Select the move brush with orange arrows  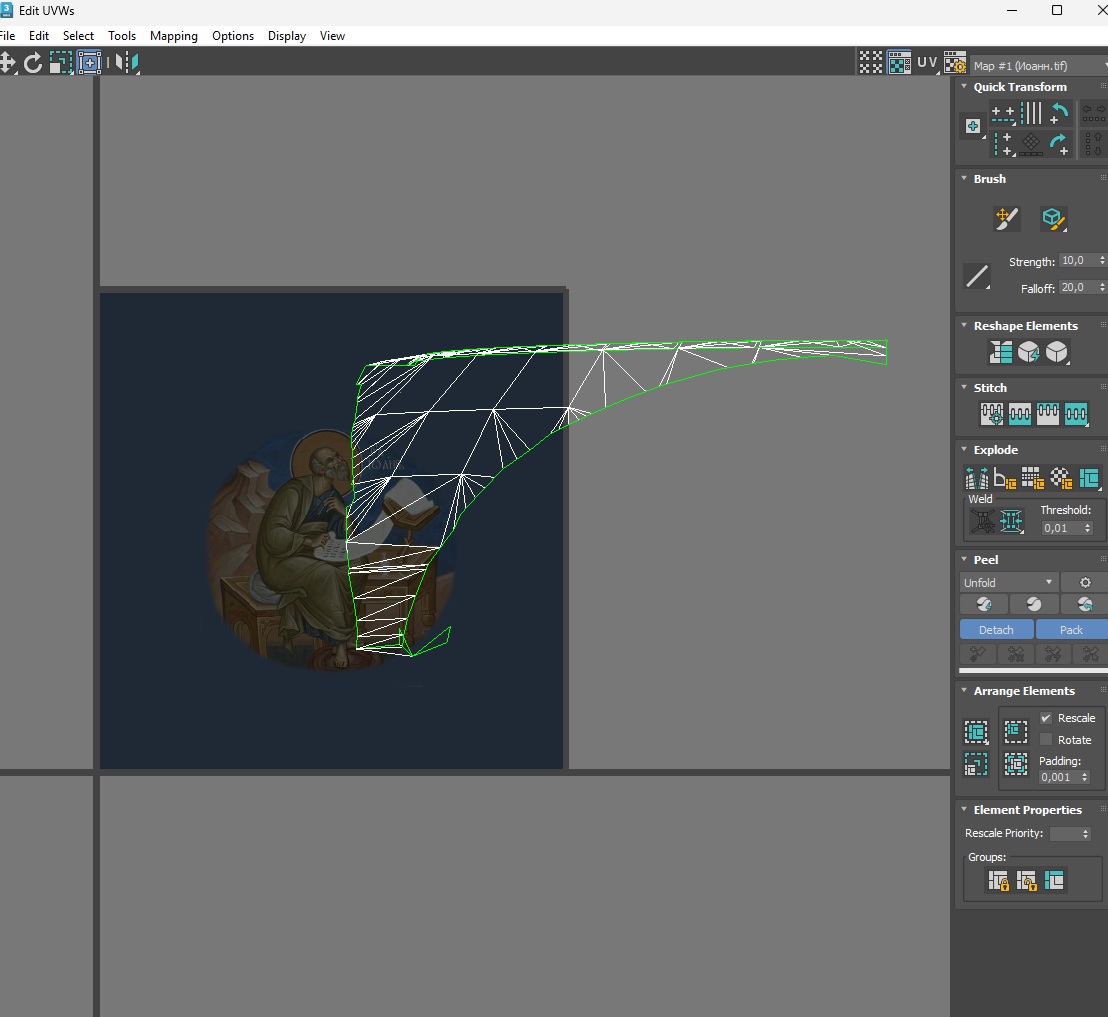1006,218
